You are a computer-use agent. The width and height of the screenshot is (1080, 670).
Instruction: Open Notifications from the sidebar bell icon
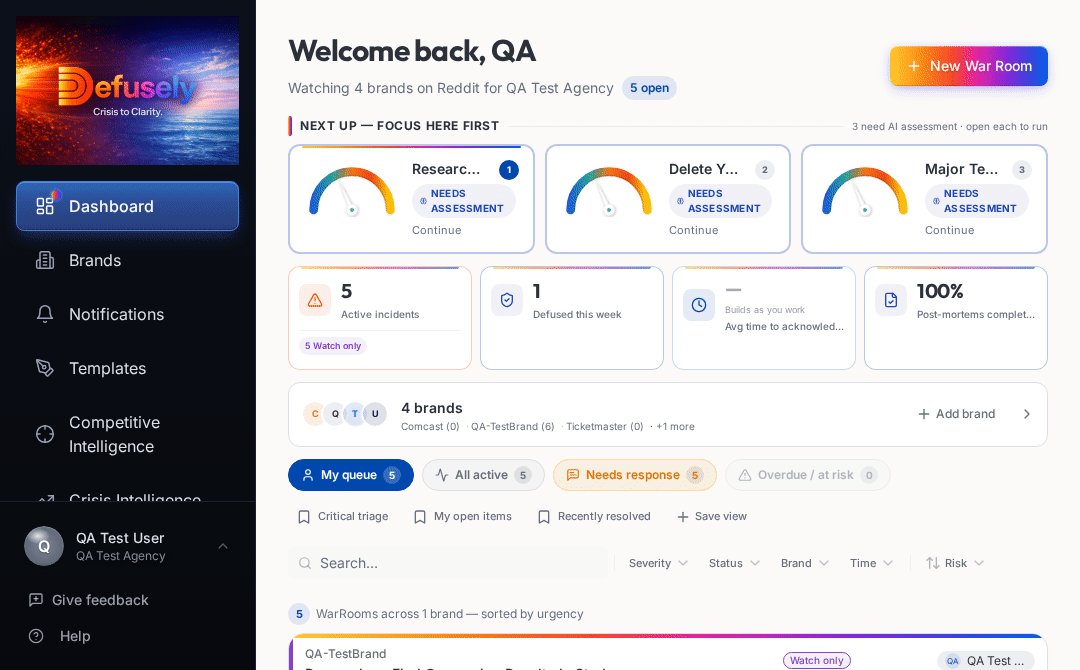[44, 314]
